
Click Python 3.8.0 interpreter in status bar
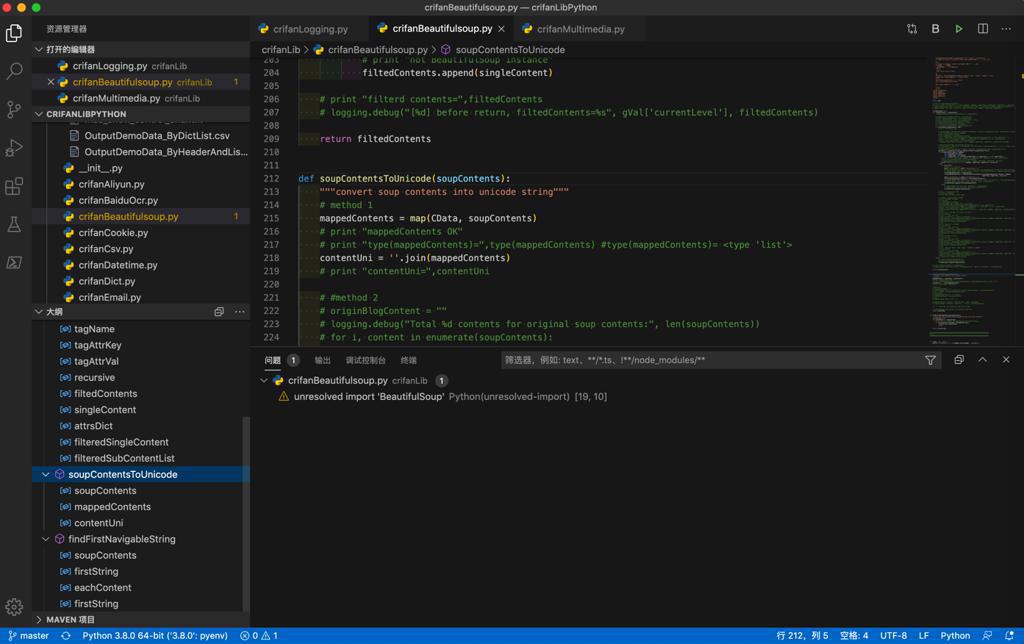tap(154, 635)
